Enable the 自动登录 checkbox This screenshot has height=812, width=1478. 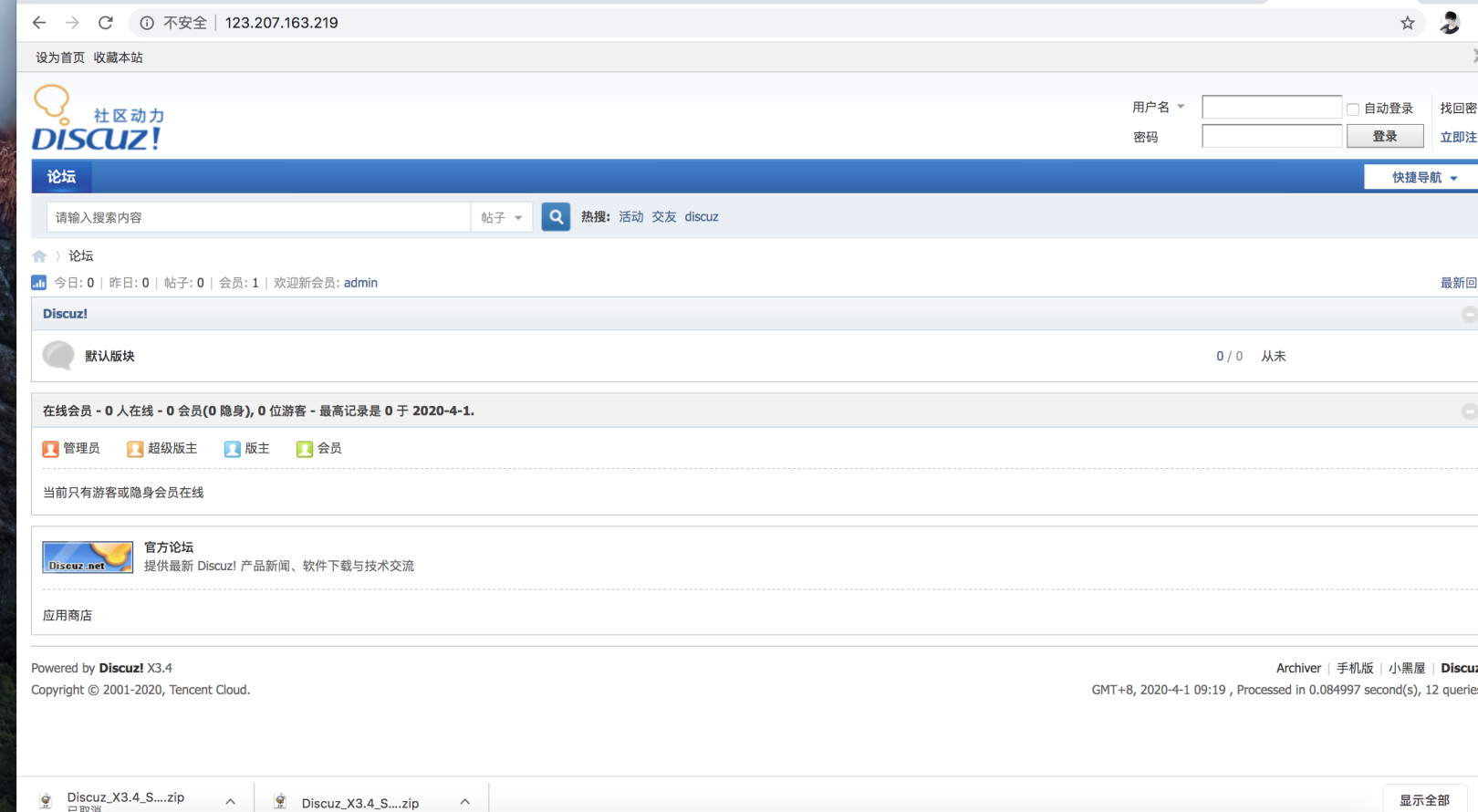coord(1353,109)
